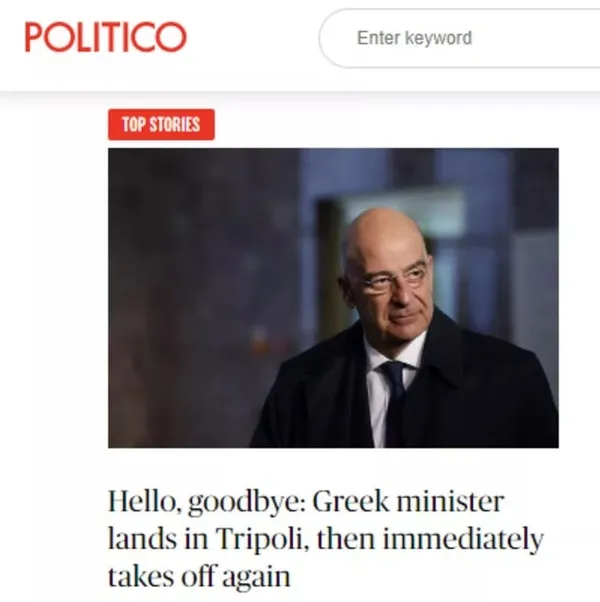Click the word 'immediately' in headline
This screenshot has width=600, height=602.
pos(463,541)
